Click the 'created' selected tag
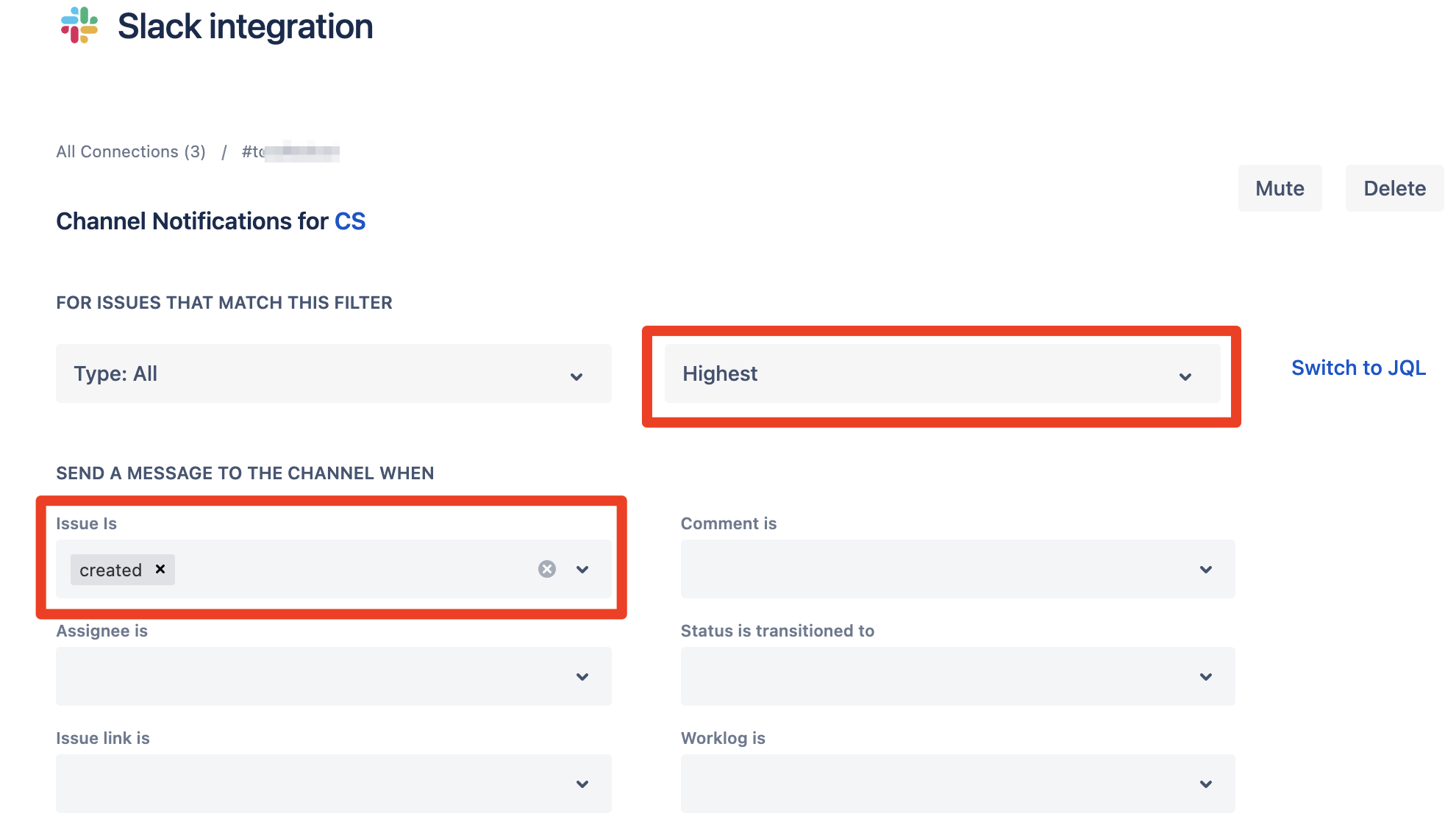Image resolution: width=1456 pixels, height=838 pixels. 110,570
